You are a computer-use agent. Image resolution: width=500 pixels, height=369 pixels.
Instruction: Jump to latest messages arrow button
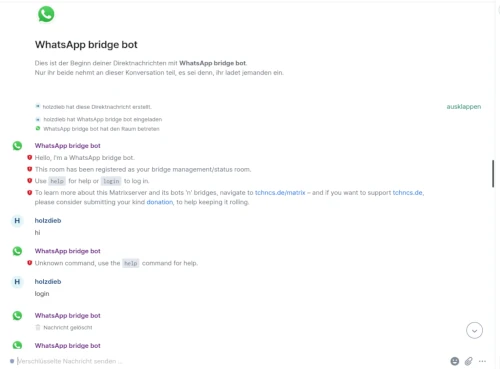[474, 330]
